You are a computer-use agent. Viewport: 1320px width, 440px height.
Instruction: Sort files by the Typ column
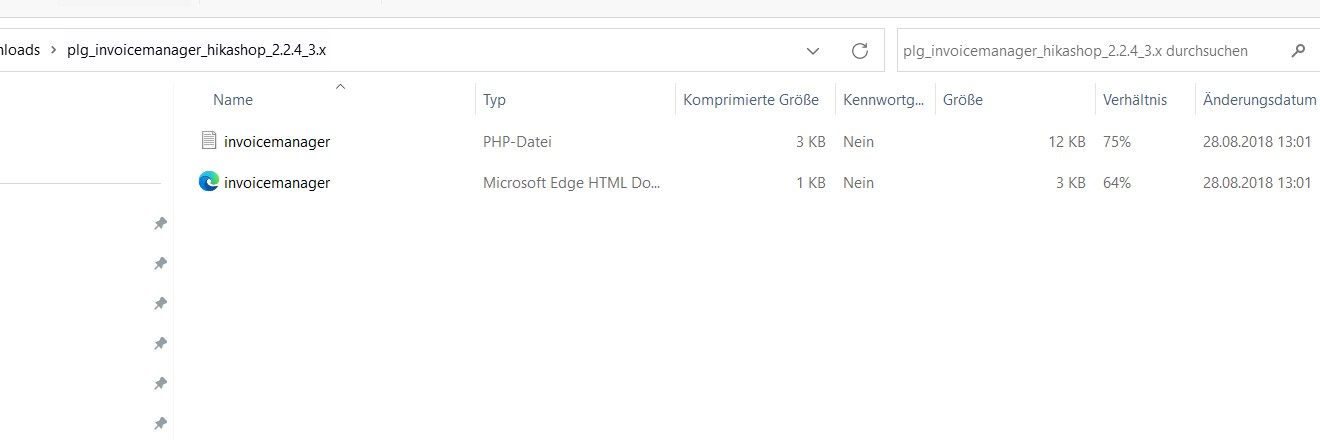494,100
